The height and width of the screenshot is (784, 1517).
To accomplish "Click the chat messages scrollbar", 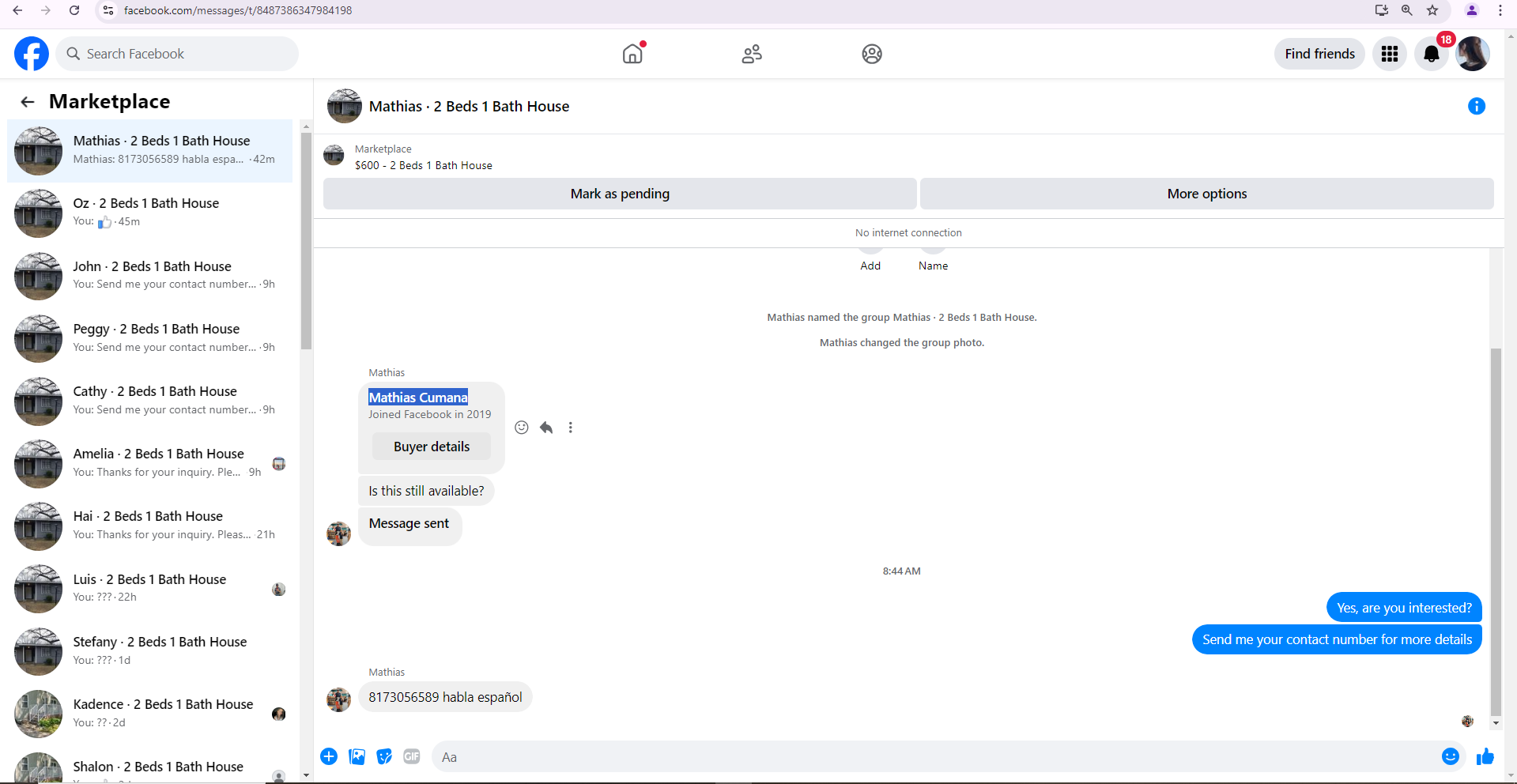I will click(x=1495, y=531).
